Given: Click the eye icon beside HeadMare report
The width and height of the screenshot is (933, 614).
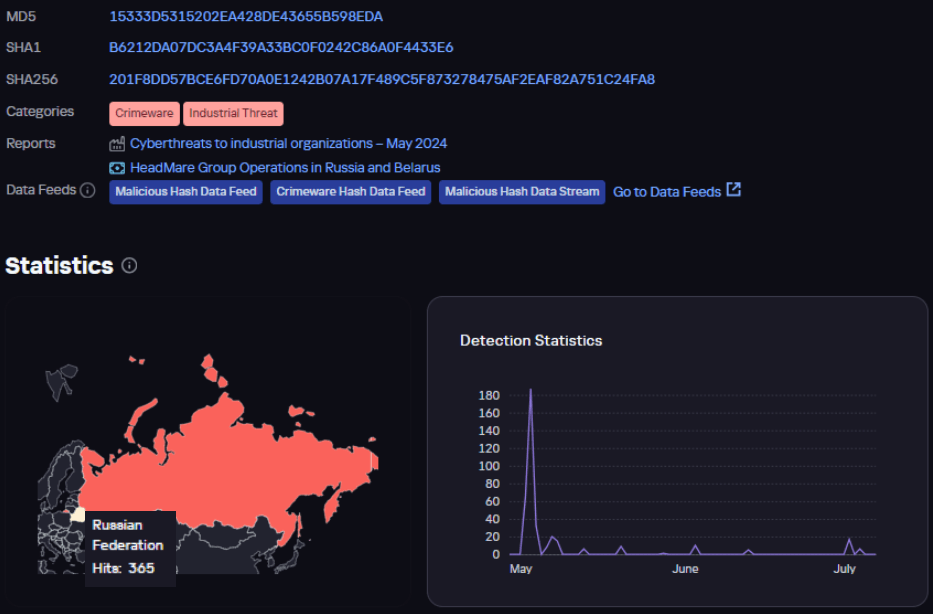Looking at the screenshot, I should coord(117,168).
